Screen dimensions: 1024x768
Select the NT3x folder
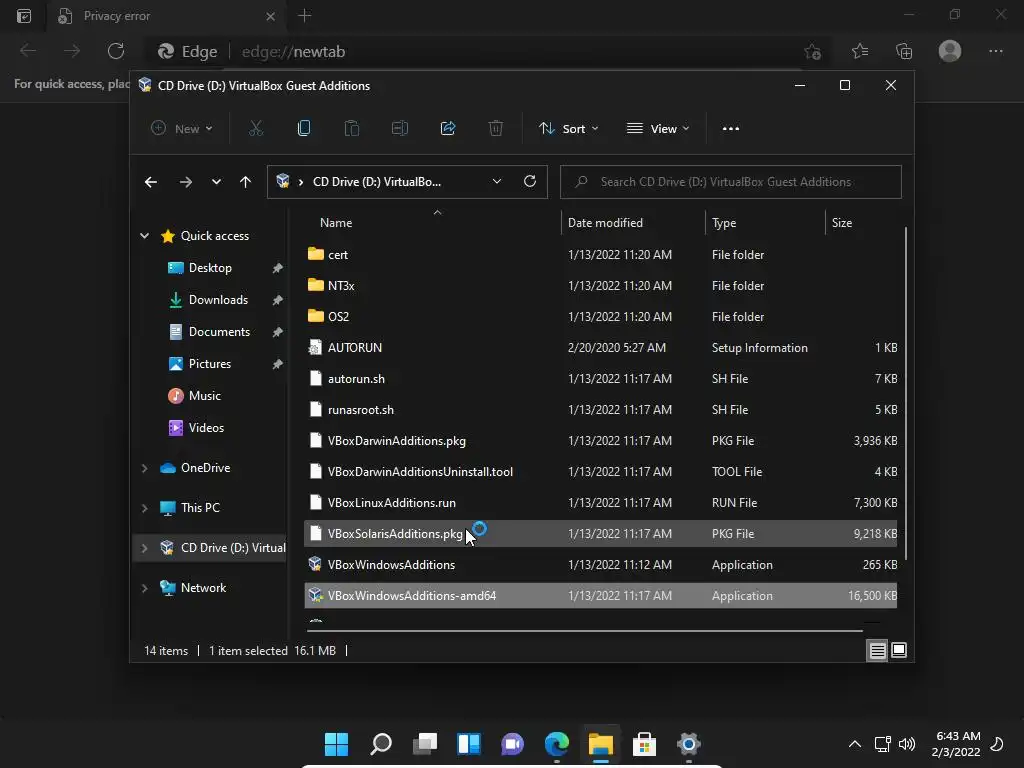tap(601, 285)
